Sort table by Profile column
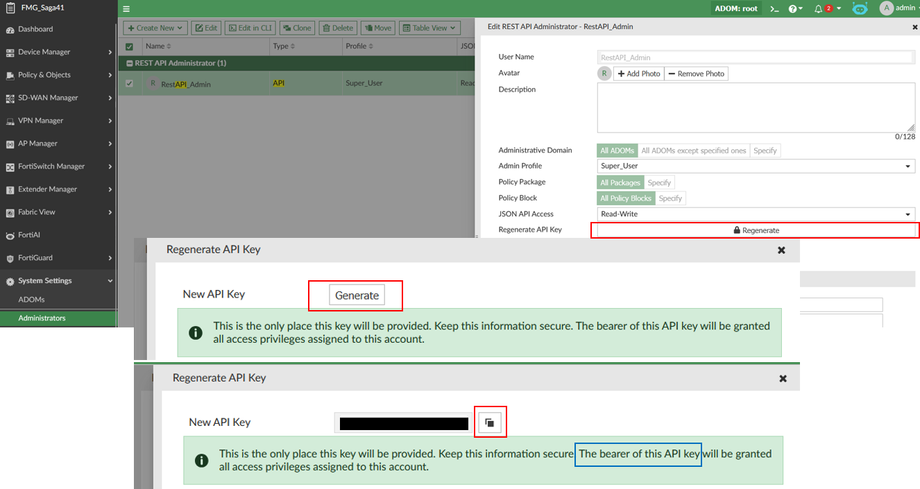920x489 pixels. click(359, 46)
